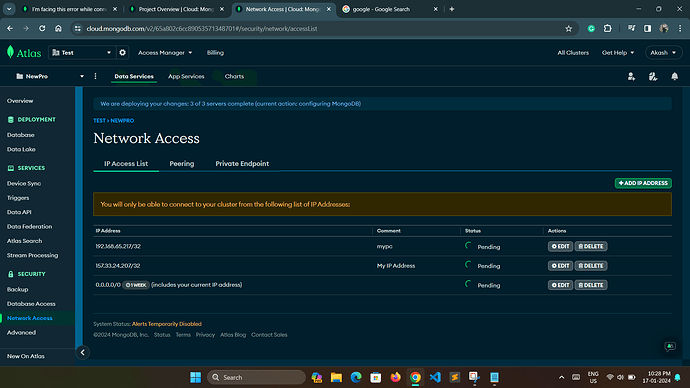690x388 pixels.
Task: Open the Contact Sales footer link
Action: pyautogui.click(x=269, y=335)
